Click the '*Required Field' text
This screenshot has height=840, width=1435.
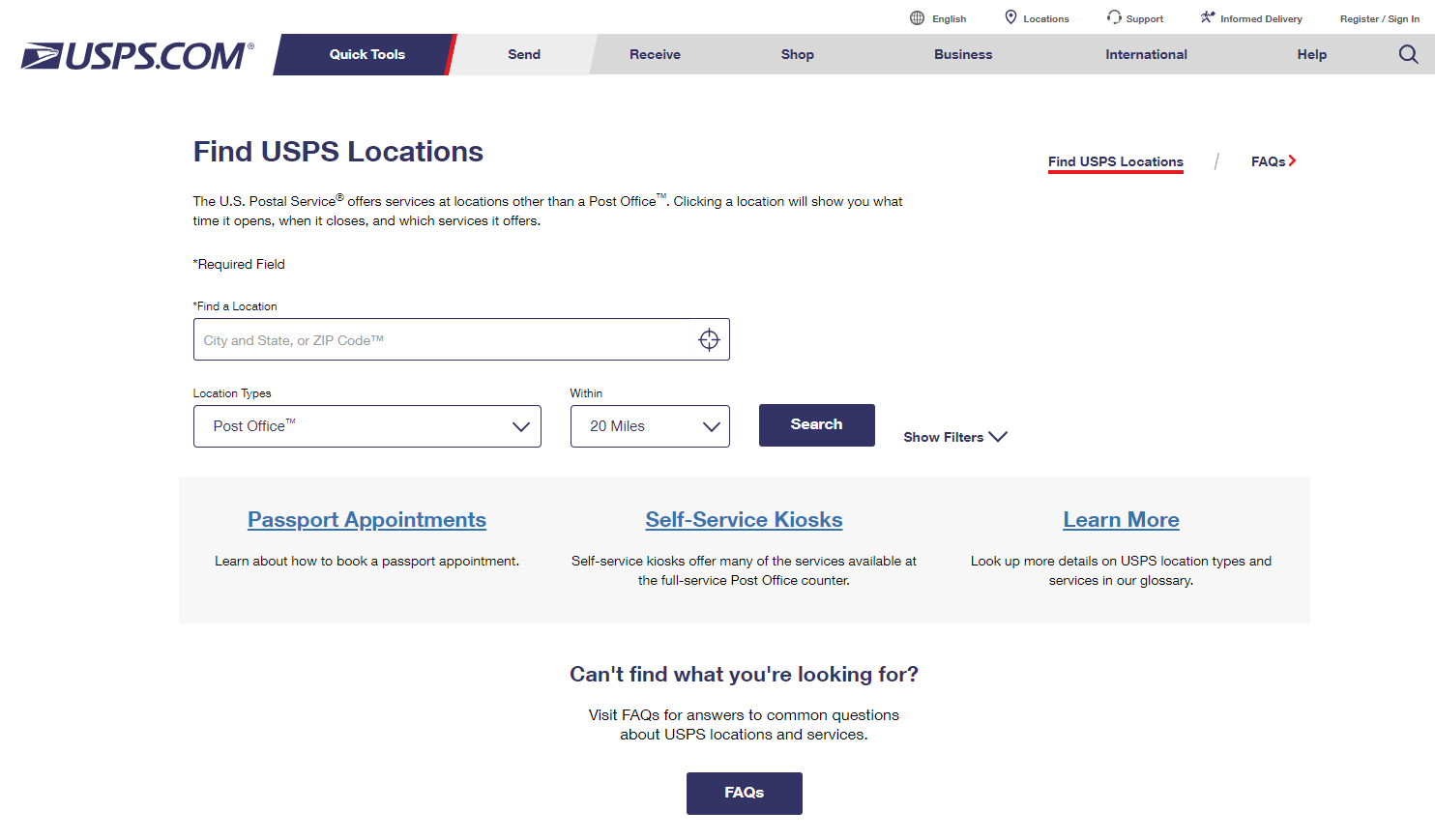(x=239, y=264)
